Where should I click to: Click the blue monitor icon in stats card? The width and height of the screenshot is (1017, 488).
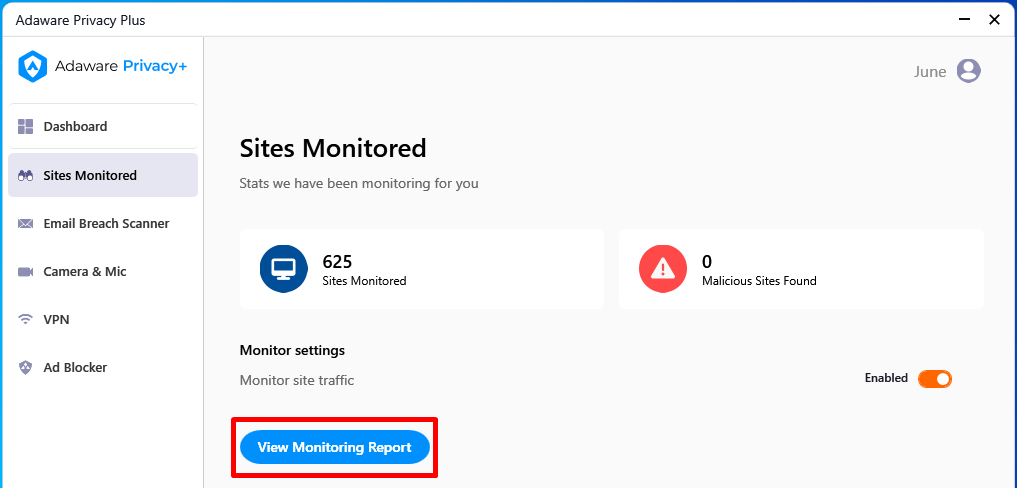283,269
